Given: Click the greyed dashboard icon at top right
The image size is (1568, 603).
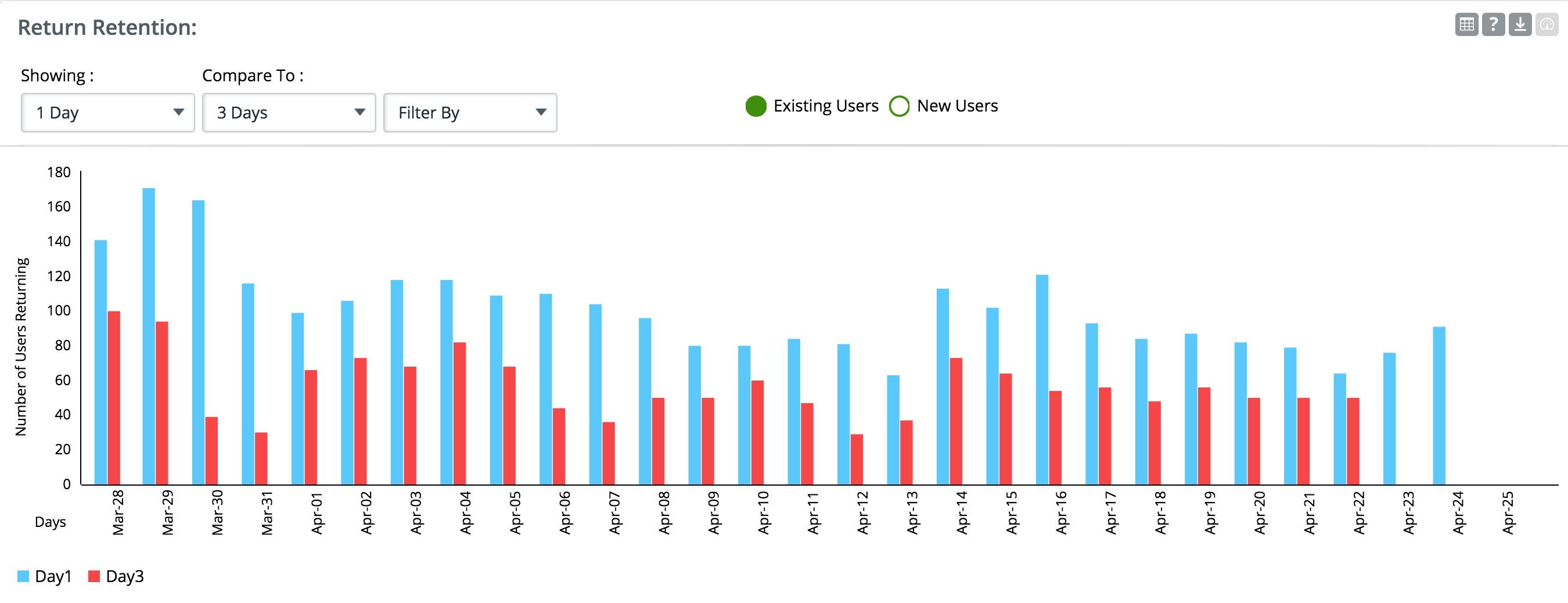Looking at the screenshot, I should tap(1547, 25).
